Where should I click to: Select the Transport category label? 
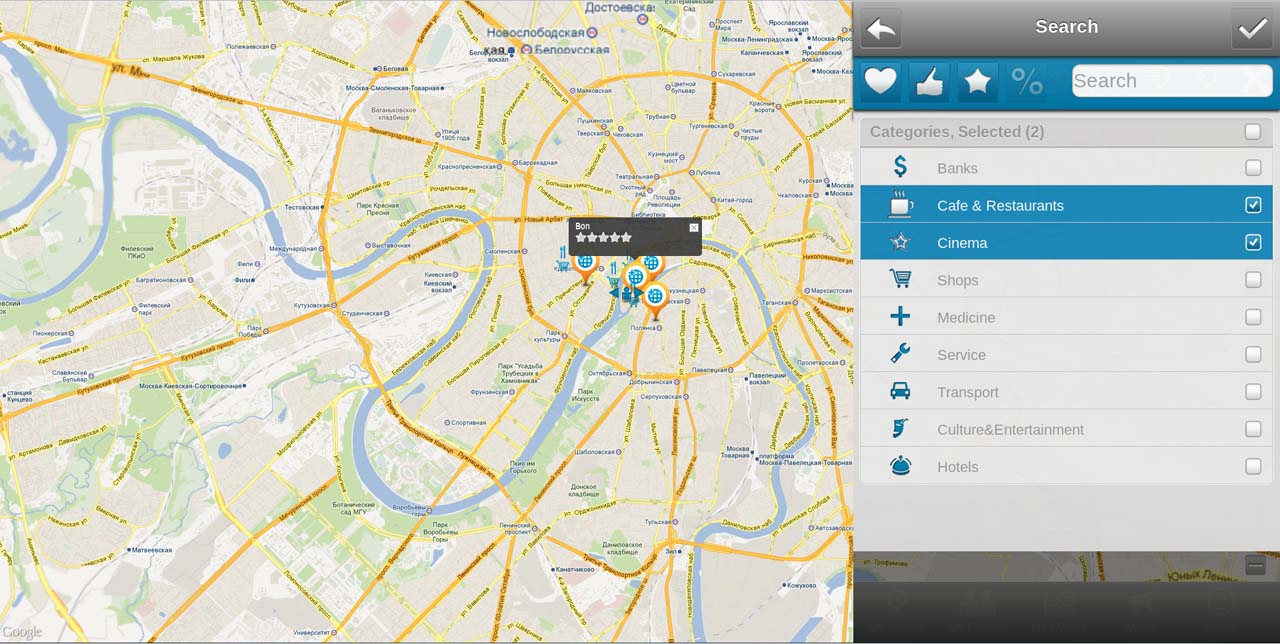(968, 392)
